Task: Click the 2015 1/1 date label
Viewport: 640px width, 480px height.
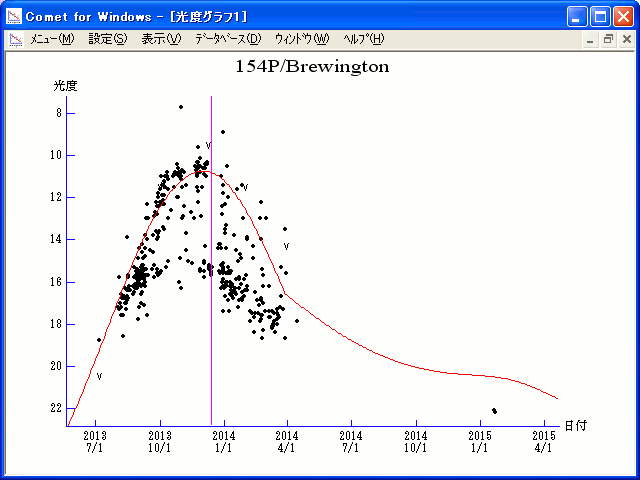Action: (480, 442)
